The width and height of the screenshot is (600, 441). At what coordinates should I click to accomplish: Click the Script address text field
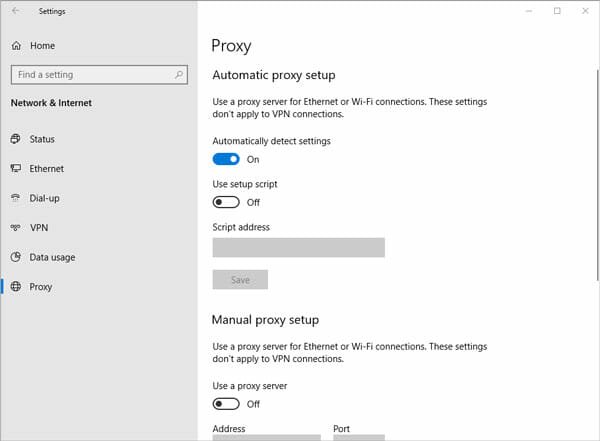[x=298, y=248]
